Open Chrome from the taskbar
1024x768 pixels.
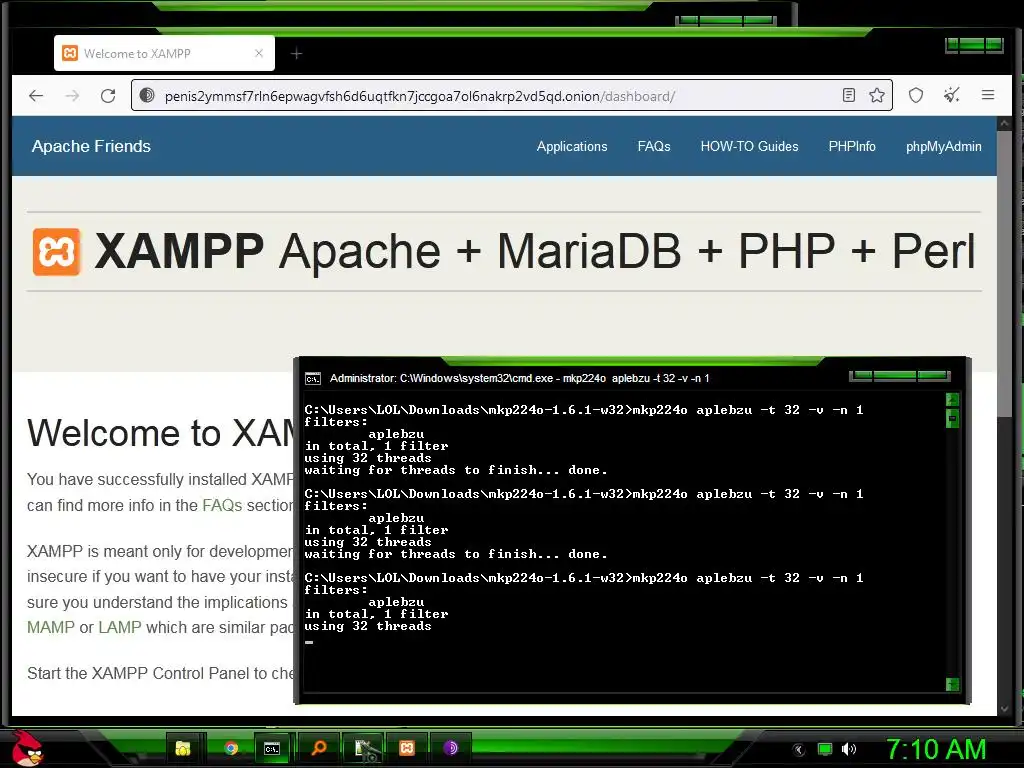tap(230, 748)
